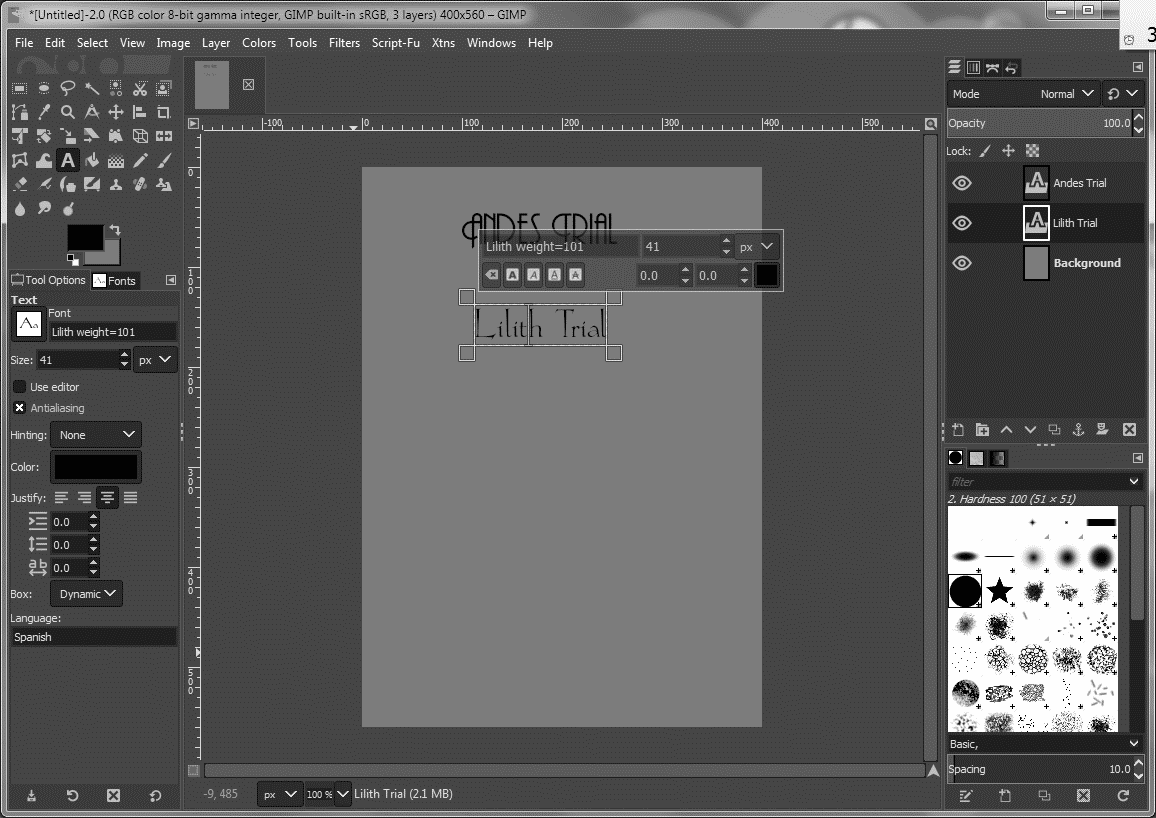Open the Layer menu
Image resolution: width=1156 pixels, height=818 pixels.
[216, 43]
